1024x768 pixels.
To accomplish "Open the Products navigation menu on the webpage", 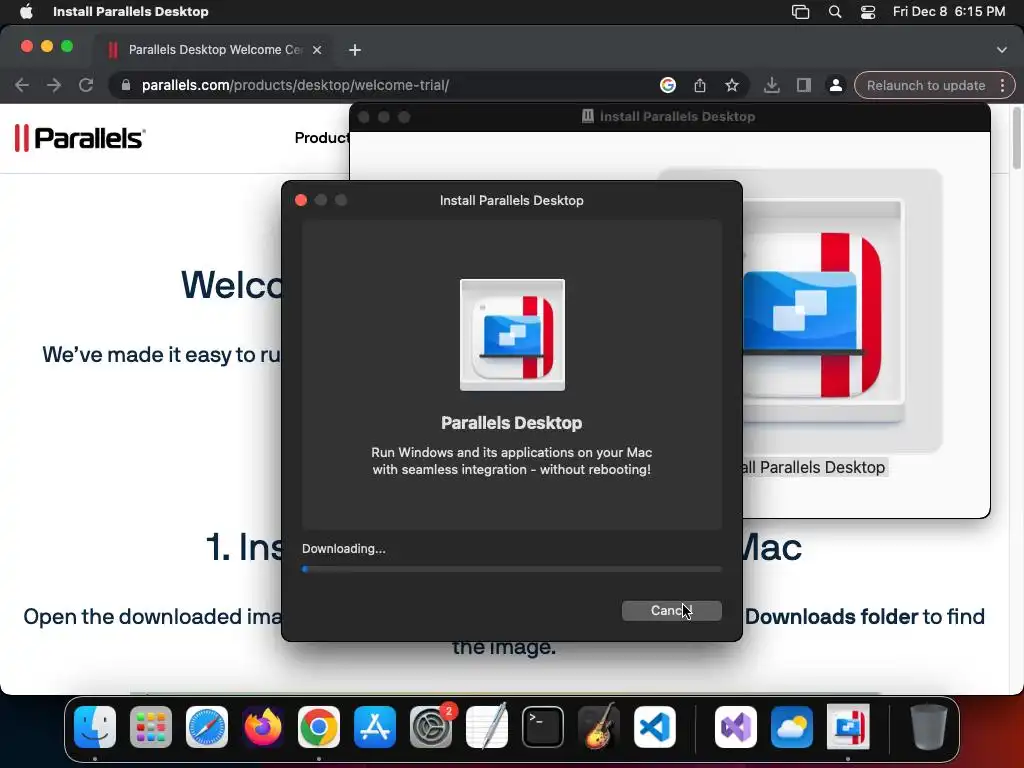I will [x=321, y=138].
